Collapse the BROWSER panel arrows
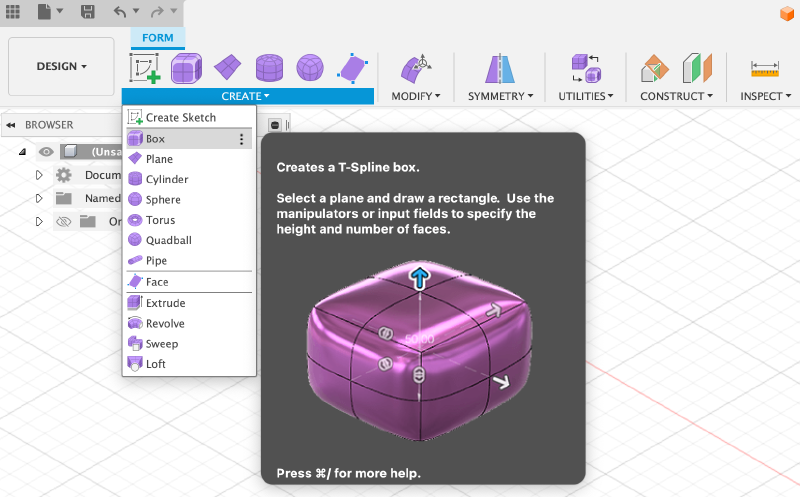Screen dimensions: 800x497 (x=11, y=125)
